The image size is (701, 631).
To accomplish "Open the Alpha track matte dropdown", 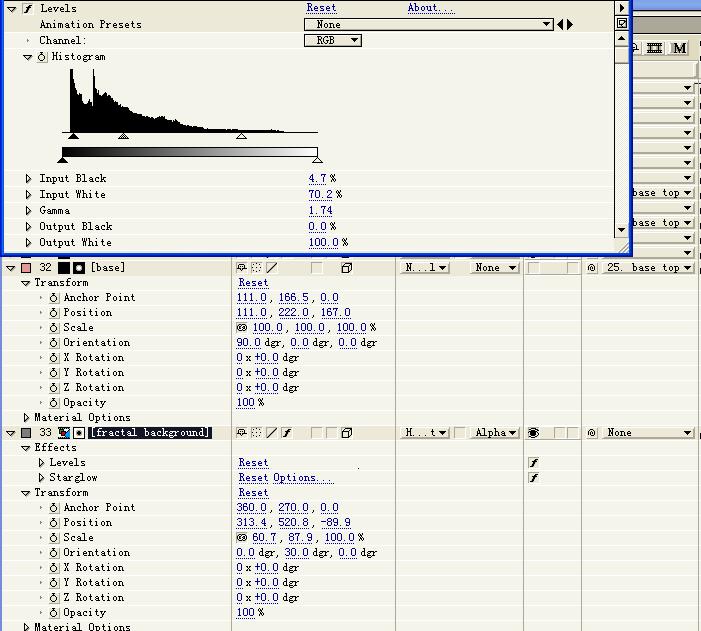I will click(x=494, y=432).
